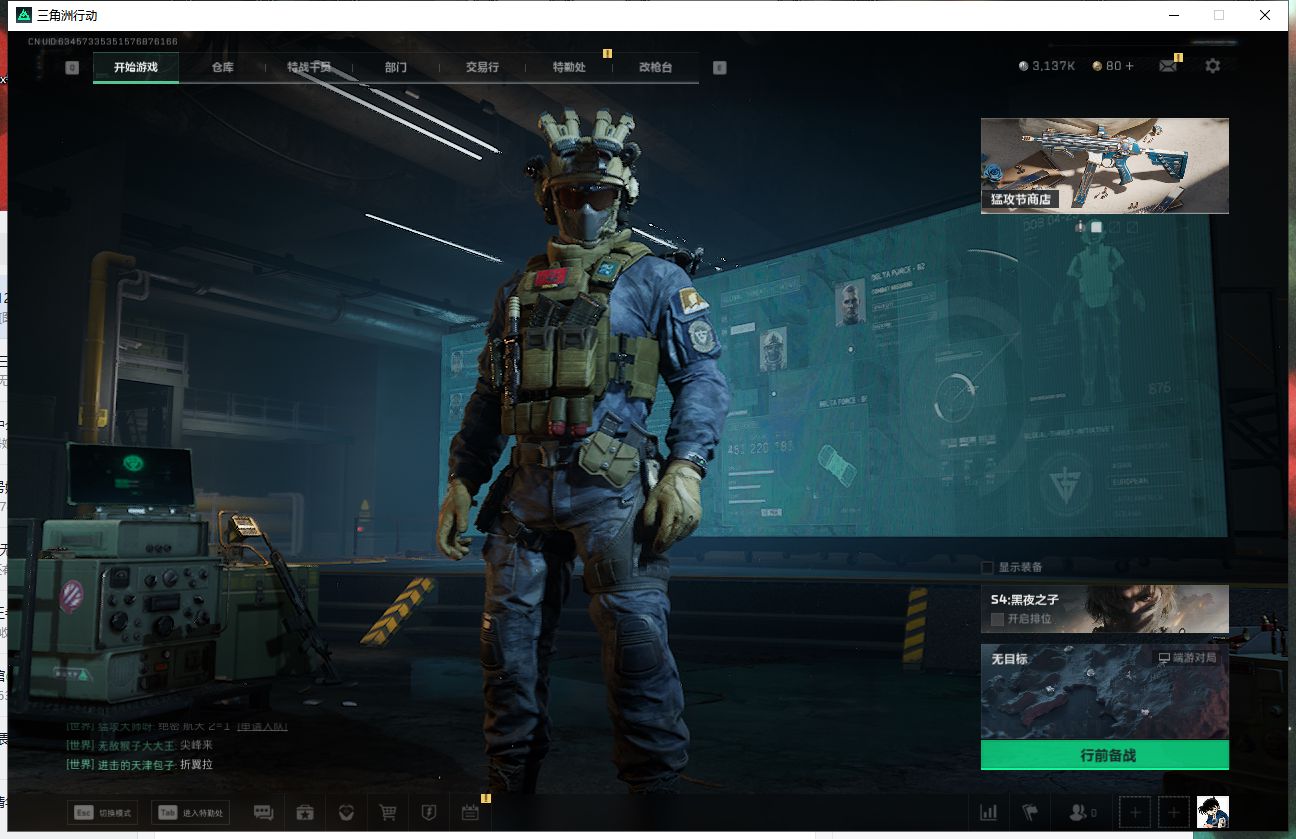Open the gift box icon in bottom bar
The height and width of the screenshot is (839, 1296).
pos(305,813)
